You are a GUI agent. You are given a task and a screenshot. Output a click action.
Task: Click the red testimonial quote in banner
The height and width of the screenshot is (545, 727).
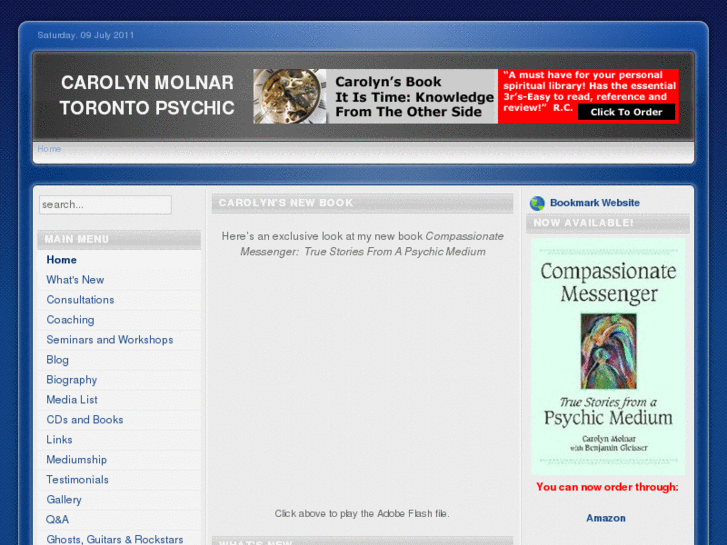coord(589,90)
